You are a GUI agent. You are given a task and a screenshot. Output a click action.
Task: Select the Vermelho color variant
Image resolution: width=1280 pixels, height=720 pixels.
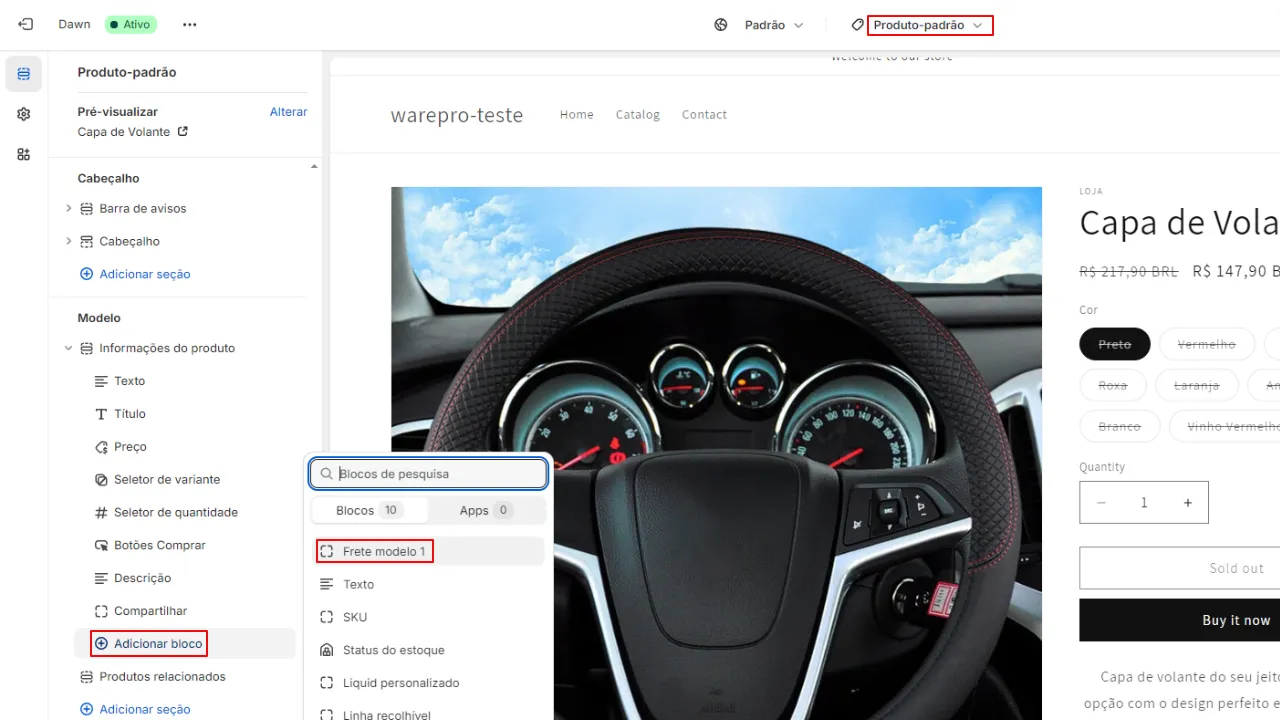pyautogui.click(x=1207, y=344)
